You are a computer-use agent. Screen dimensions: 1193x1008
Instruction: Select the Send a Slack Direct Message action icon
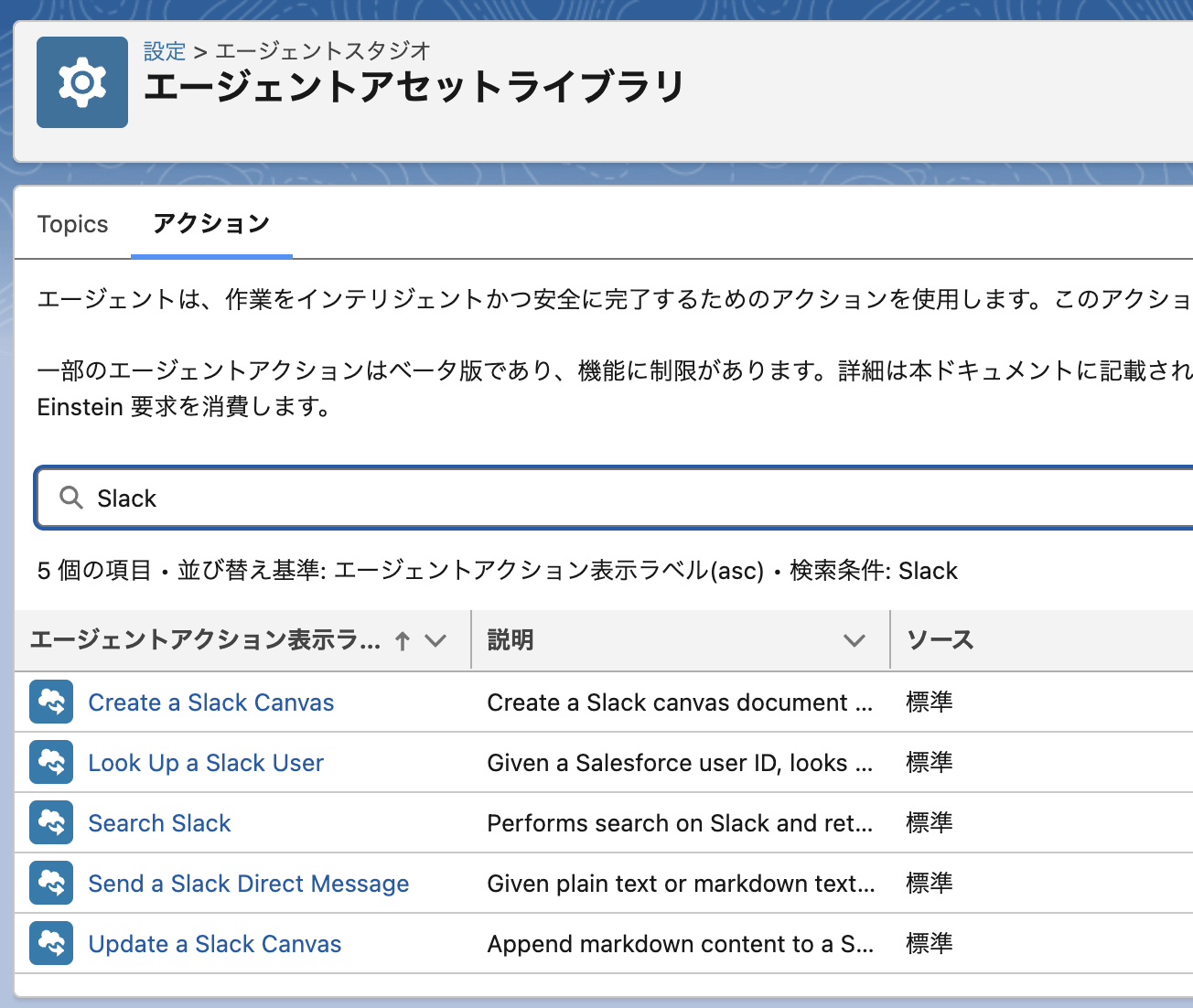click(51, 883)
